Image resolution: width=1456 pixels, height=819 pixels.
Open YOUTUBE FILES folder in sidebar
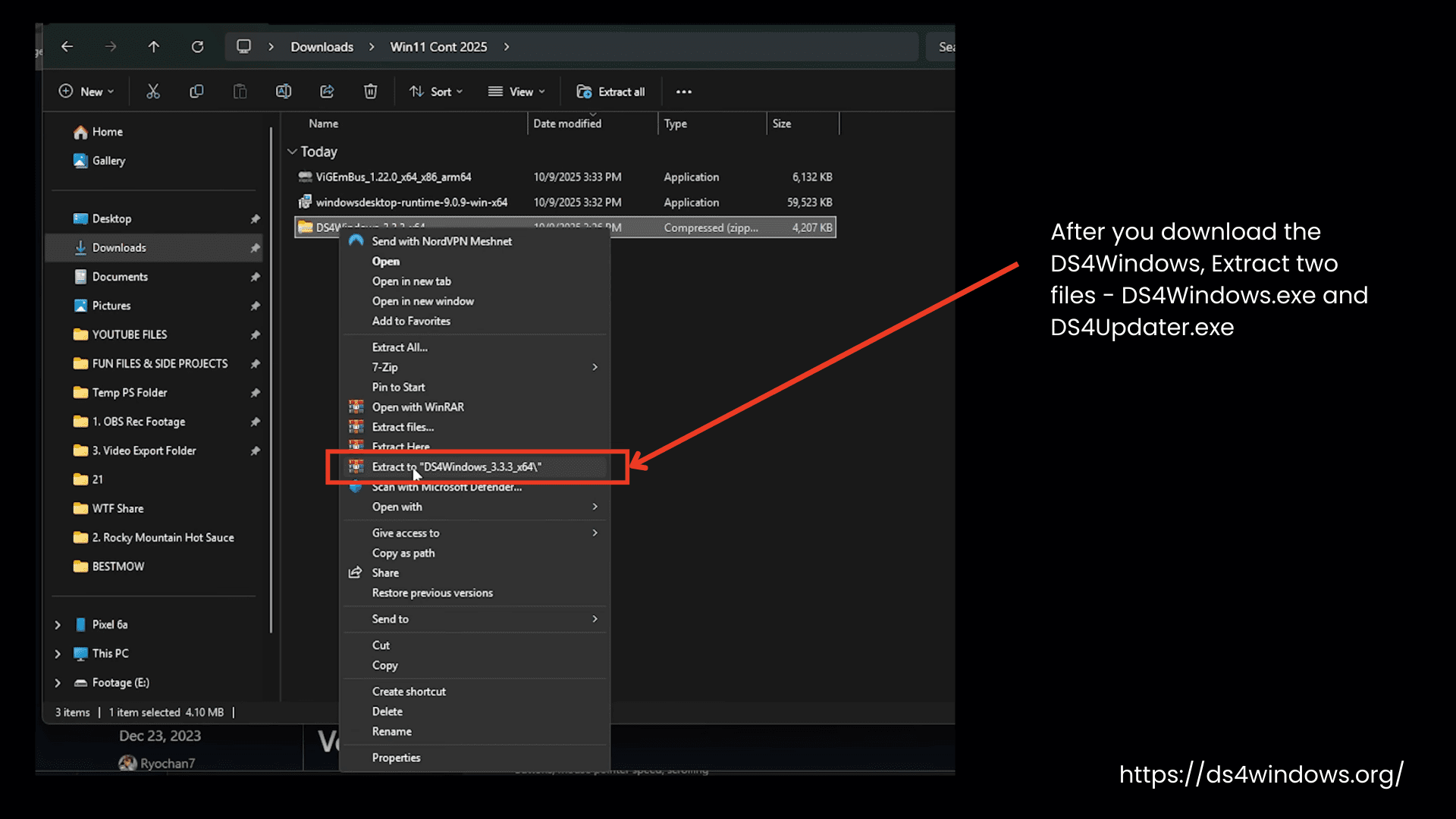[120, 334]
